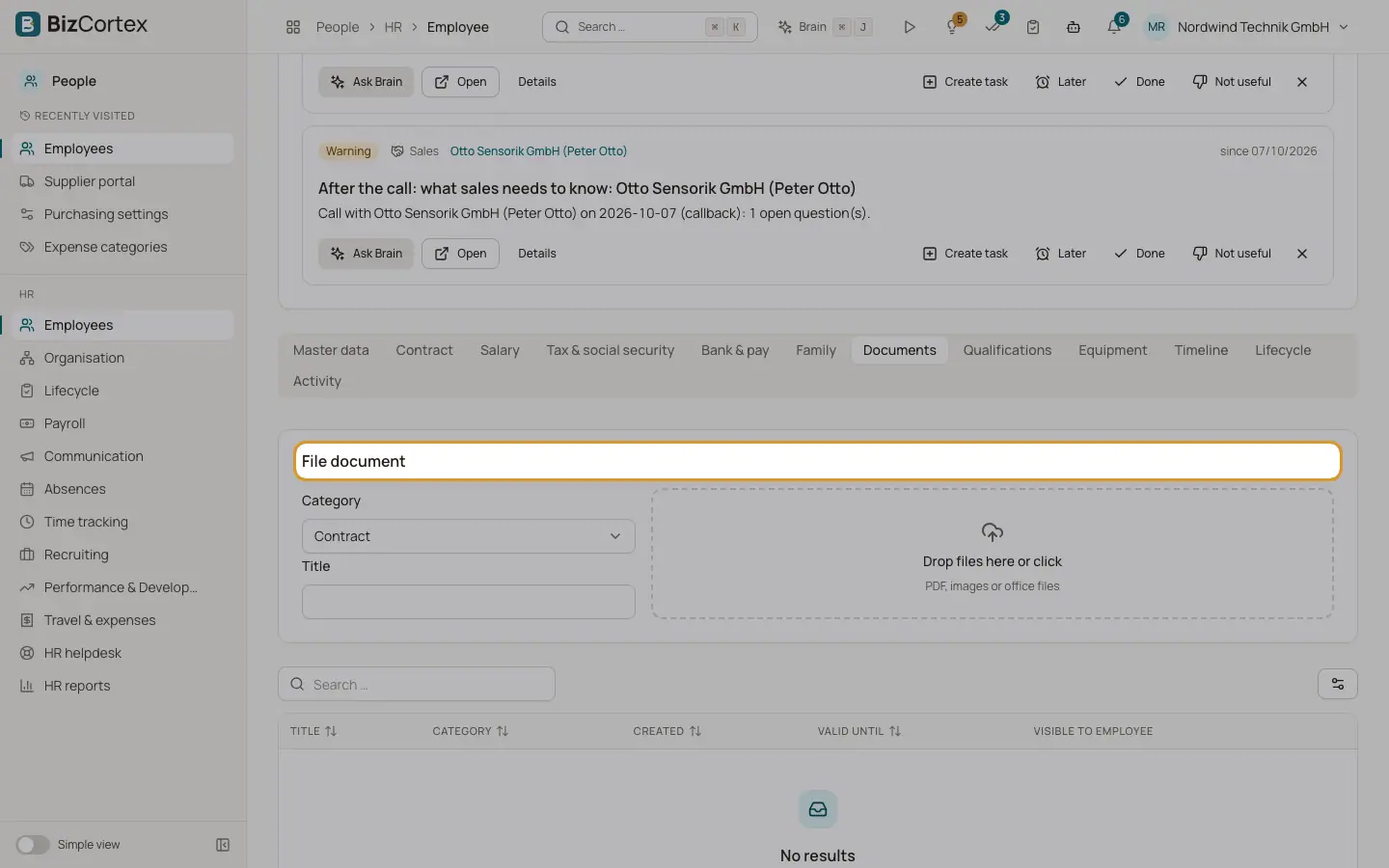Viewport: 1389px width, 868px height.
Task: Sort table by Valid until column
Action: coord(859,731)
